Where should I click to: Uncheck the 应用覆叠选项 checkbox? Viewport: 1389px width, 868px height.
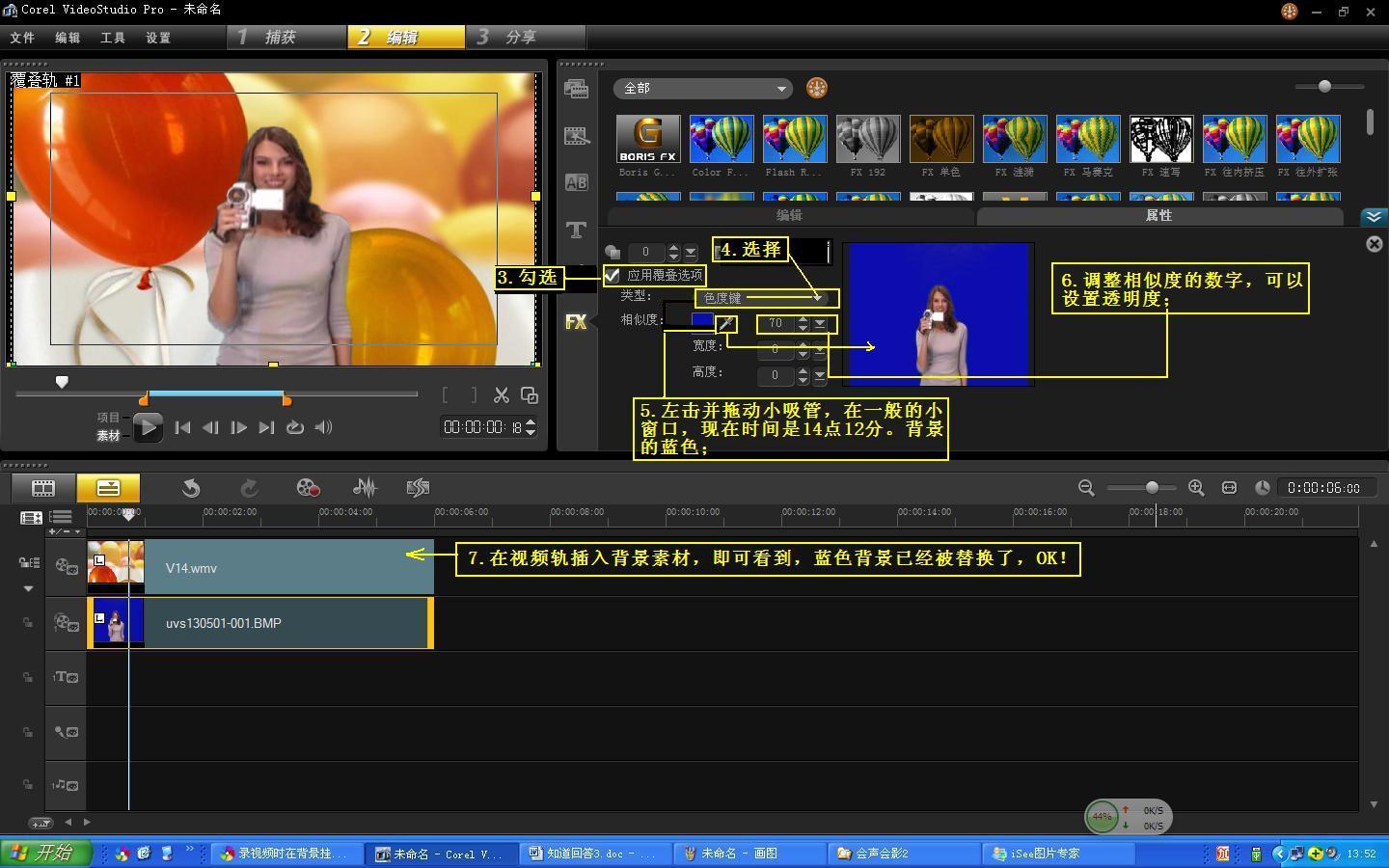point(612,276)
